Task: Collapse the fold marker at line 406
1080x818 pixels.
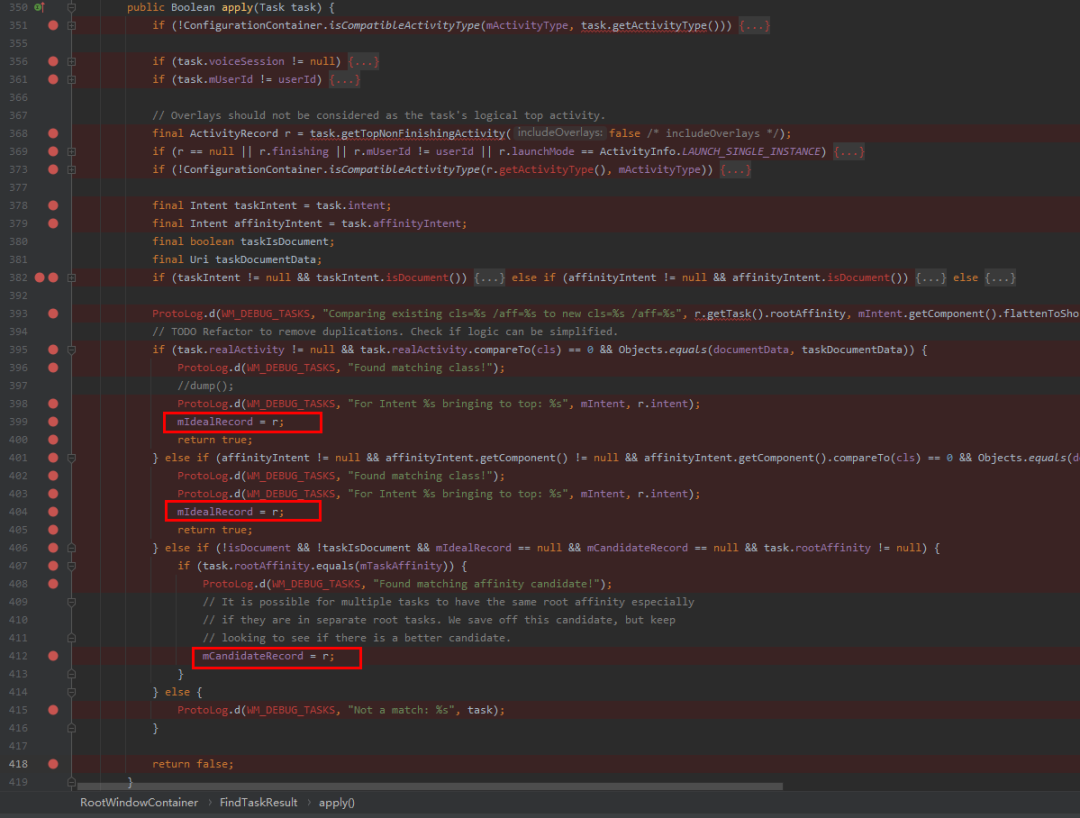Action: [71, 548]
